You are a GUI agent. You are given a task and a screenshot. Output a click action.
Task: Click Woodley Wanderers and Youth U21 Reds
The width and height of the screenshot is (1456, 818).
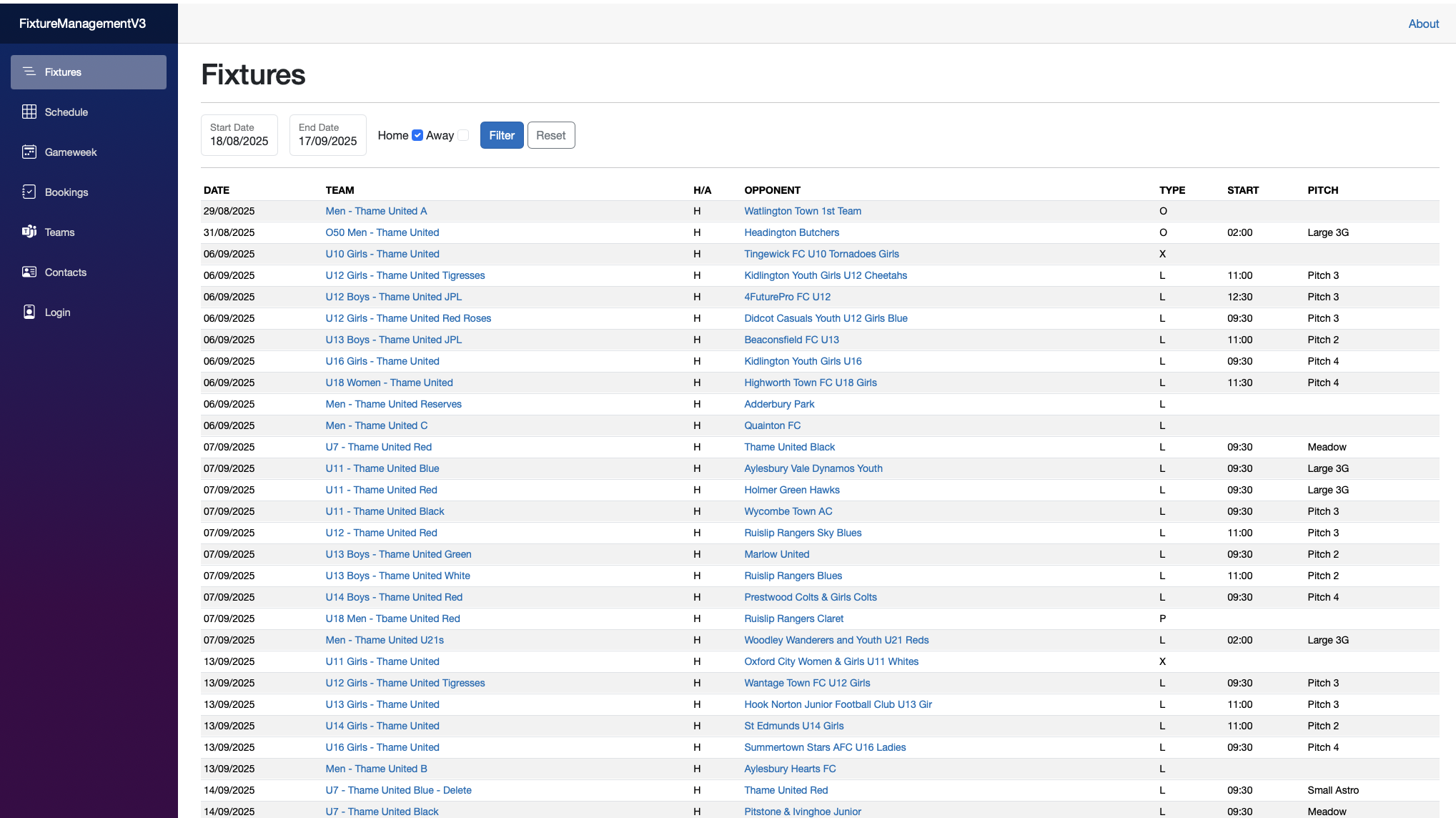pyautogui.click(x=836, y=640)
